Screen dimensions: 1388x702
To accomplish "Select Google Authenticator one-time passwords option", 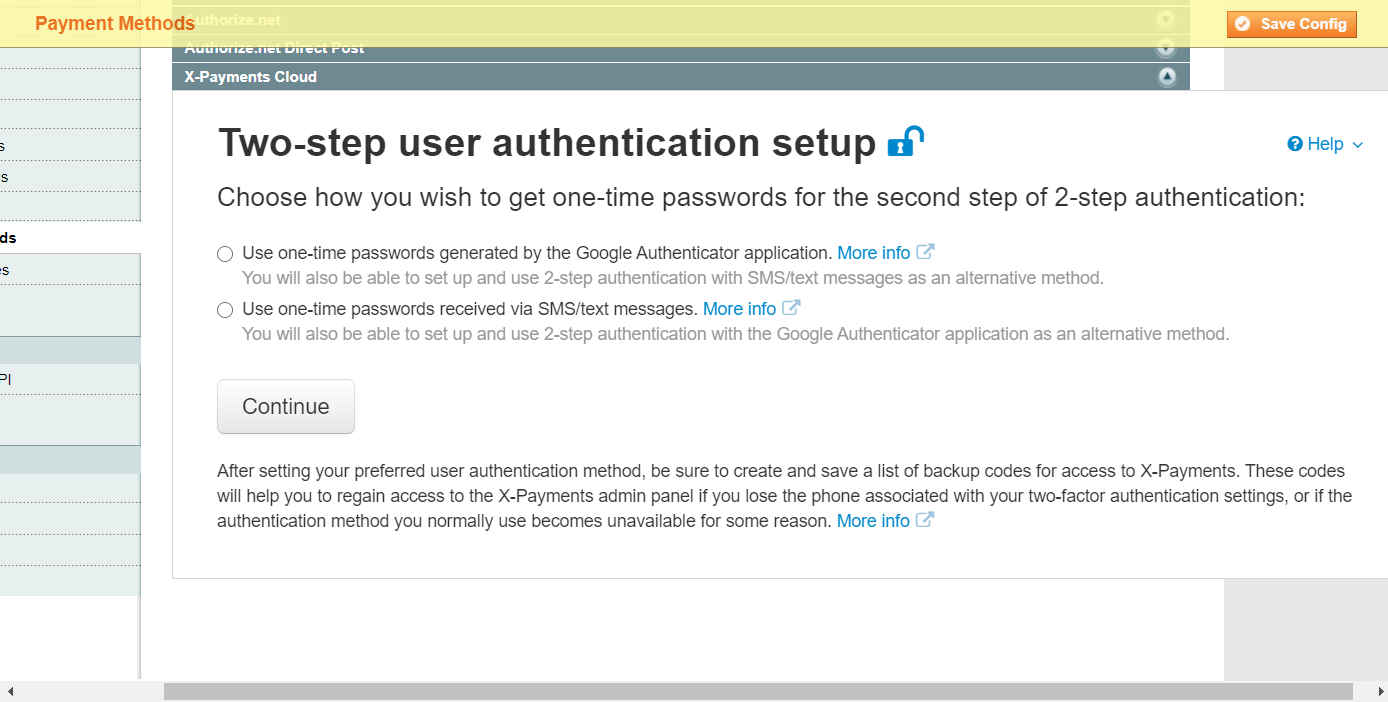I will tap(225, 254).
